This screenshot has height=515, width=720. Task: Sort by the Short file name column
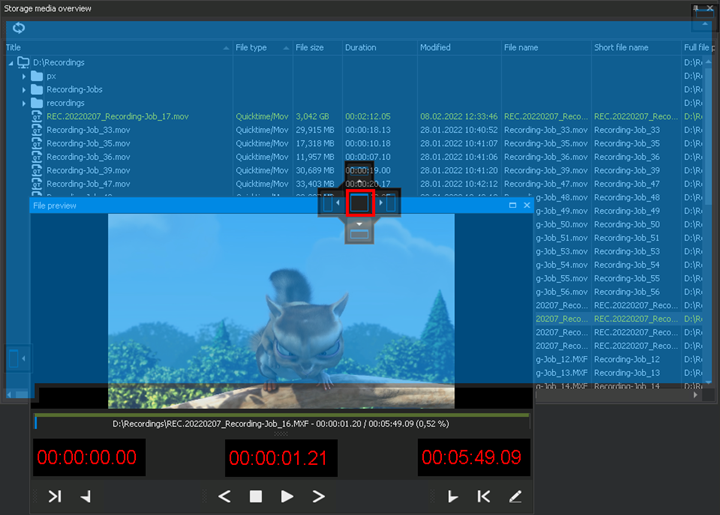[636, 47]
